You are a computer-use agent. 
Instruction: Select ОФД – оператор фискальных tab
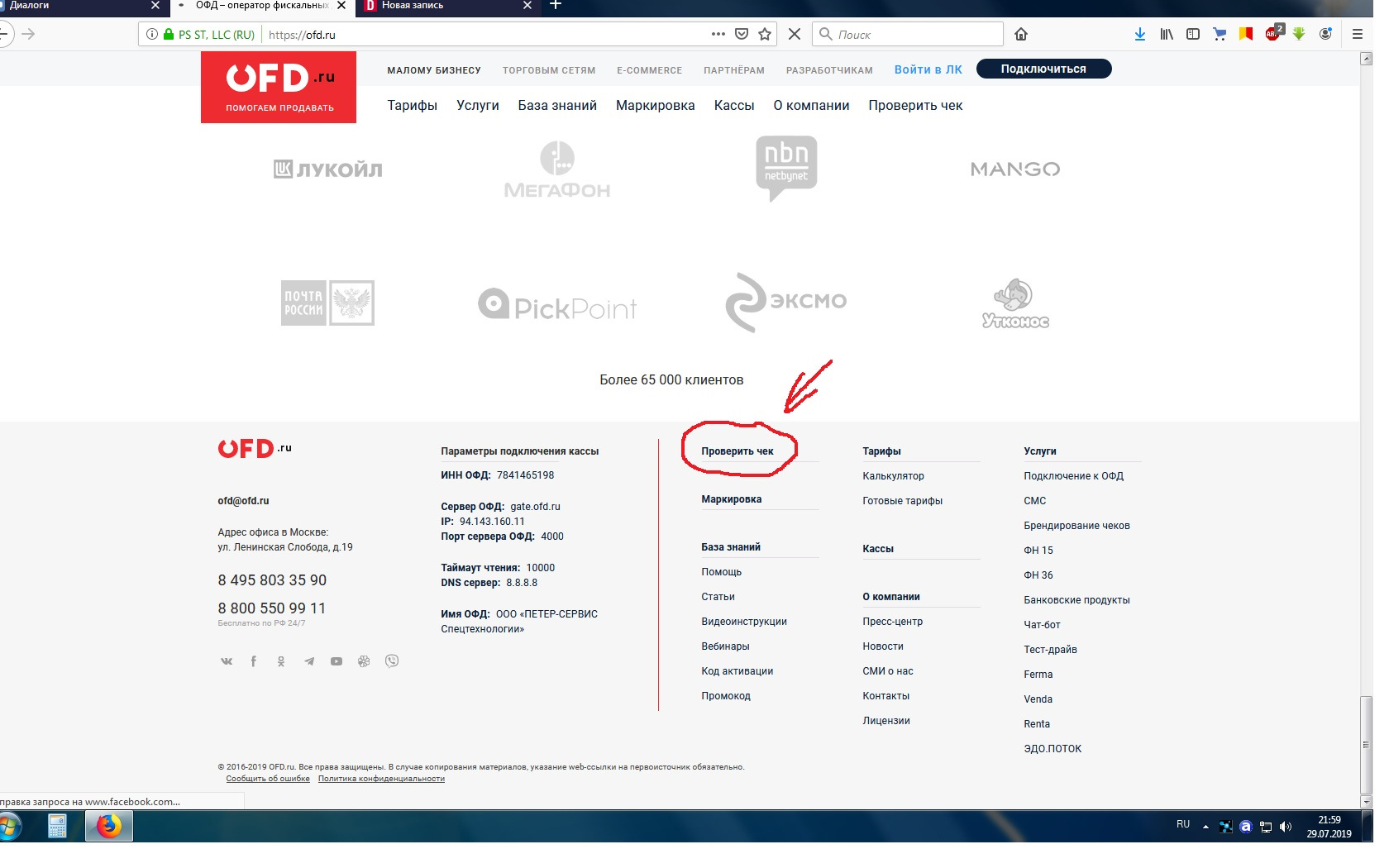tap(262, 6)
